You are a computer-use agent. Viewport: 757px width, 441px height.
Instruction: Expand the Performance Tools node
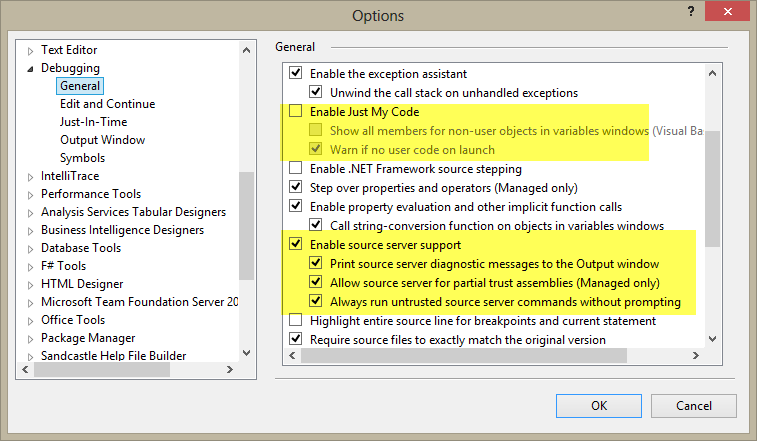(x=30, y=194)
